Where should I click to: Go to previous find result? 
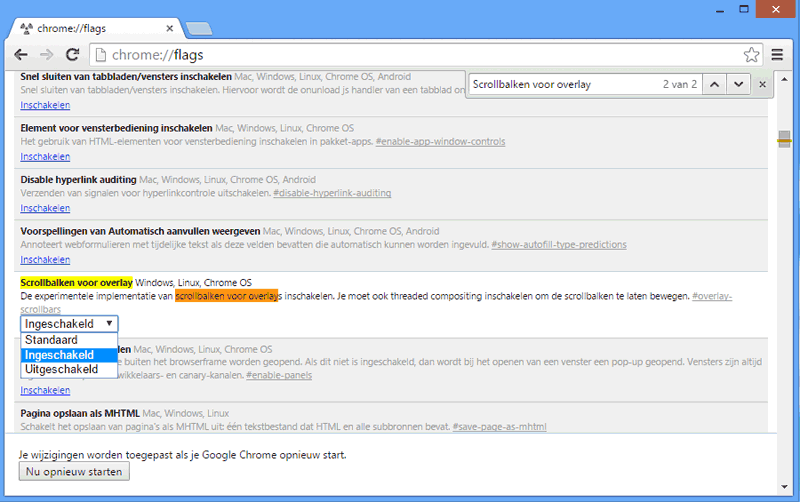[714, 84]
